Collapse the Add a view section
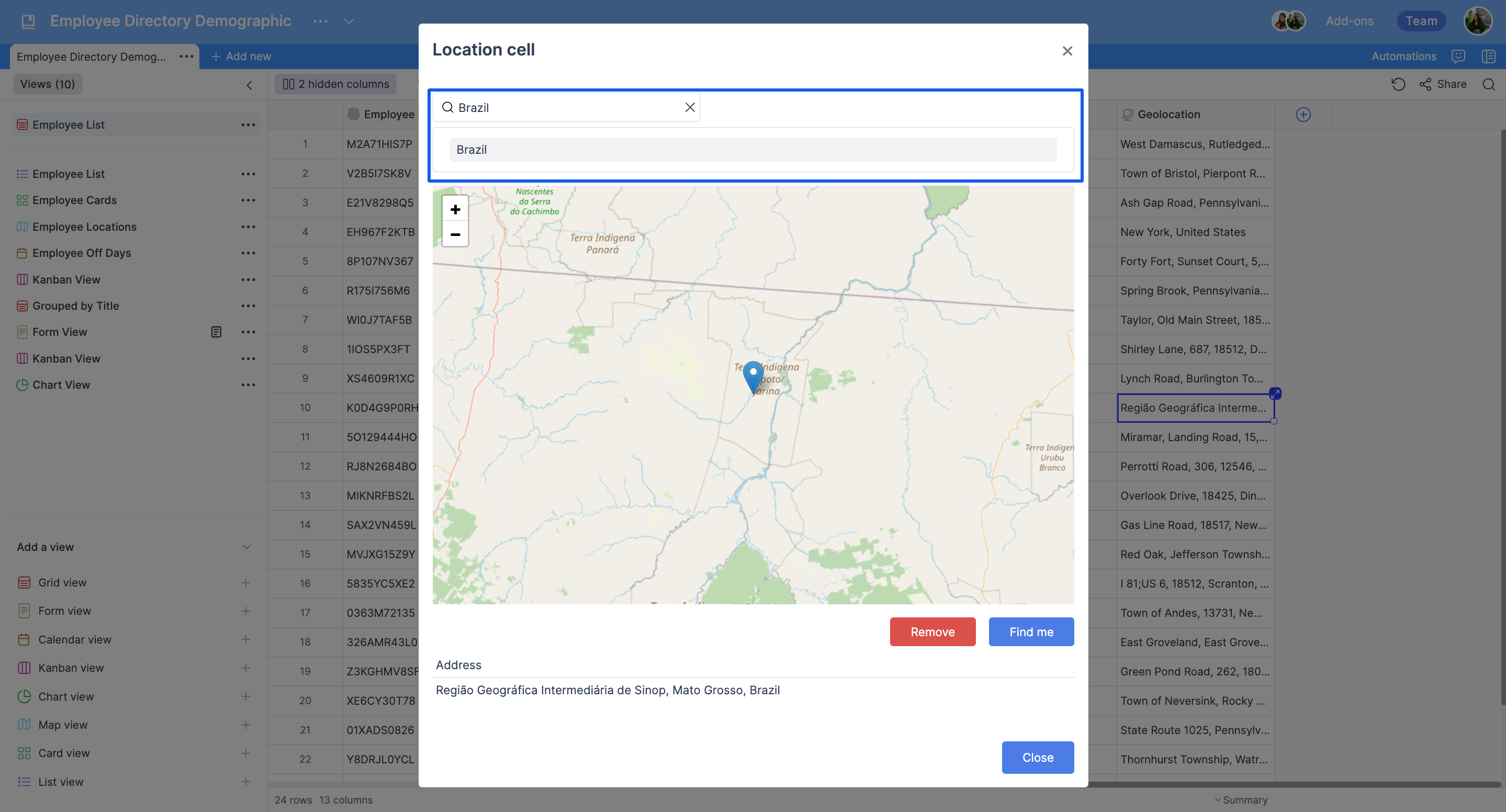Screen dimensions: 1506x812 tap(246, 547)
